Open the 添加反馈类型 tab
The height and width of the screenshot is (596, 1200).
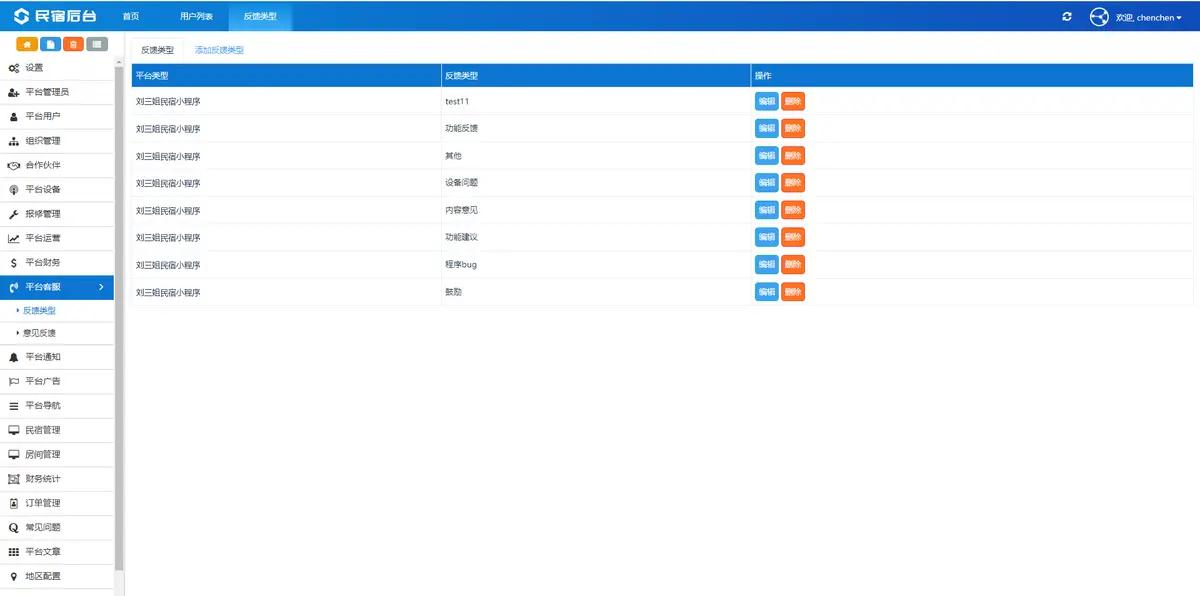point(219,50)
